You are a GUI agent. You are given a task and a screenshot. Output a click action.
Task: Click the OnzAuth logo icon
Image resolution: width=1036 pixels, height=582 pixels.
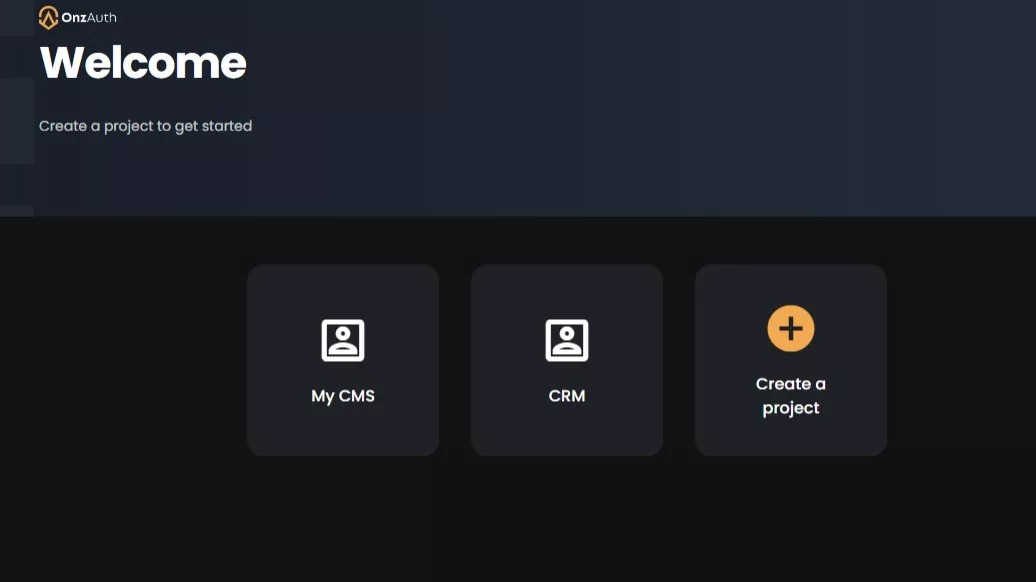(x=48, y=17)
